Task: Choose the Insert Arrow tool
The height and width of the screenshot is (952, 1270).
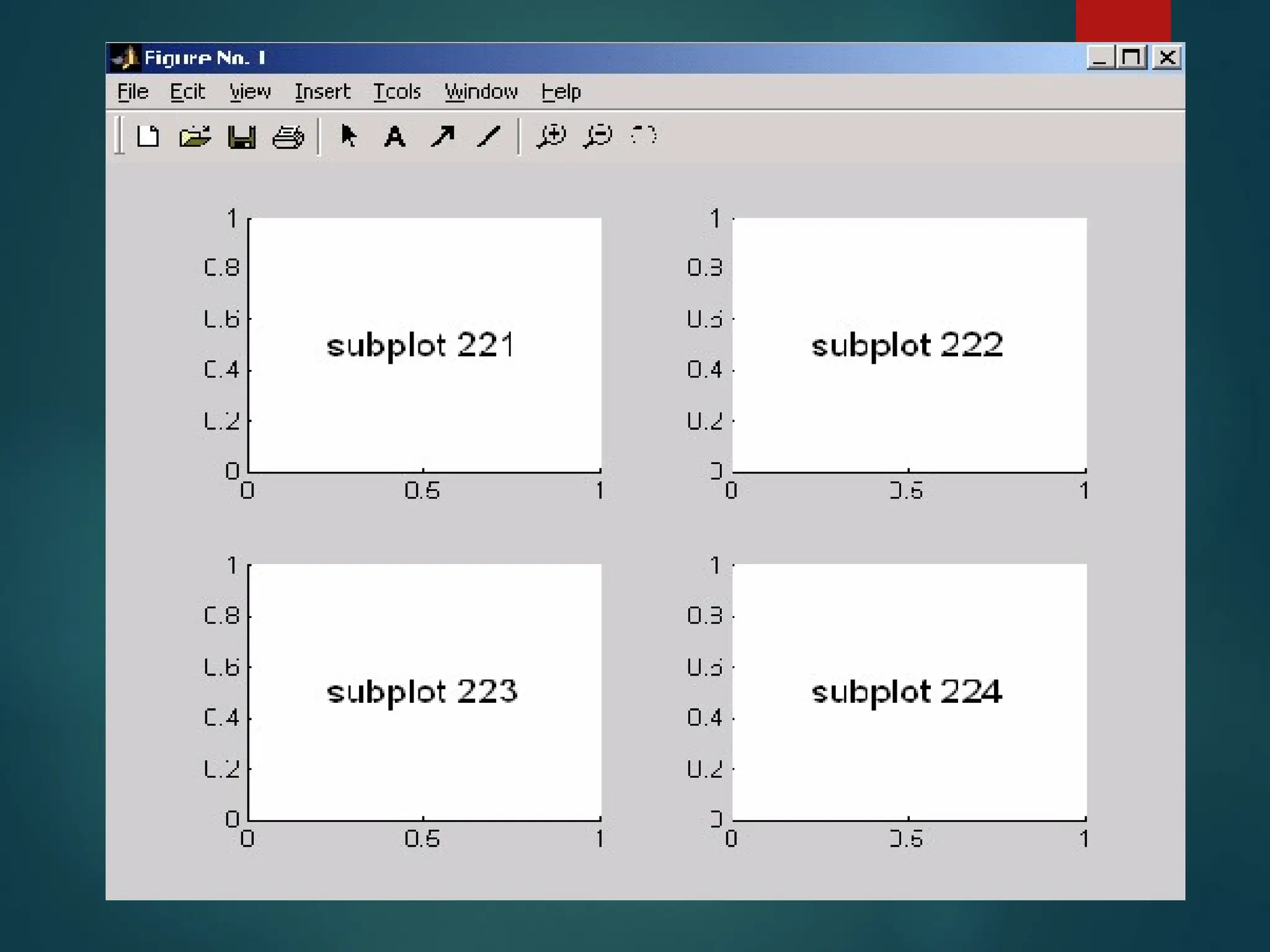Action: point(443,136)
